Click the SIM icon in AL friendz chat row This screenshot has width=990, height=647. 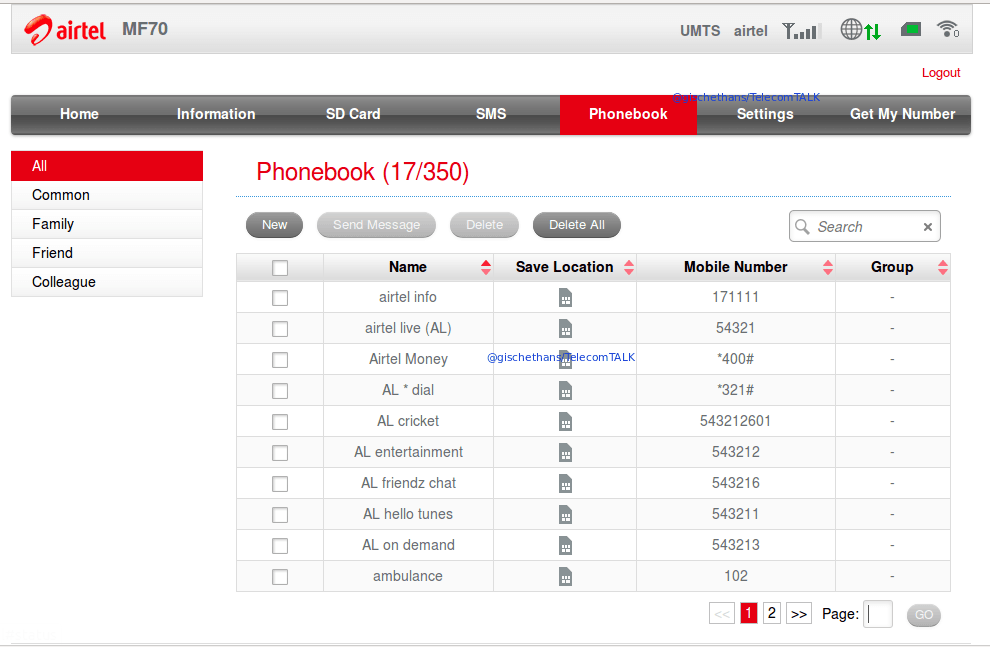coord(565,483)
